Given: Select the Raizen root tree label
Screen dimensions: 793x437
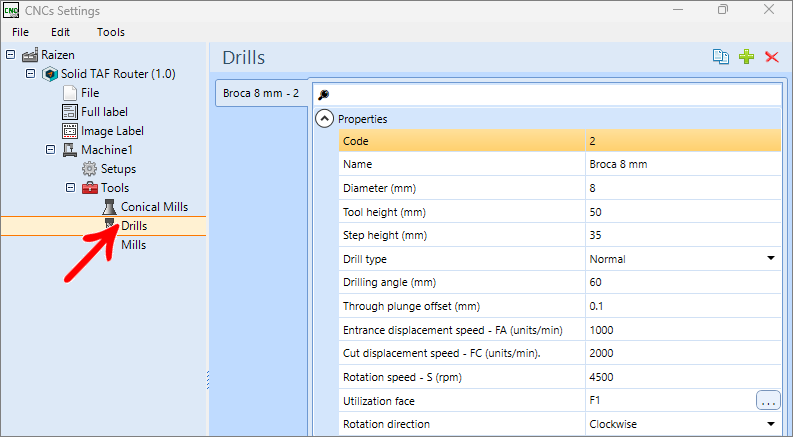Looking at the screenshot, I should click(x=58, y=55).
